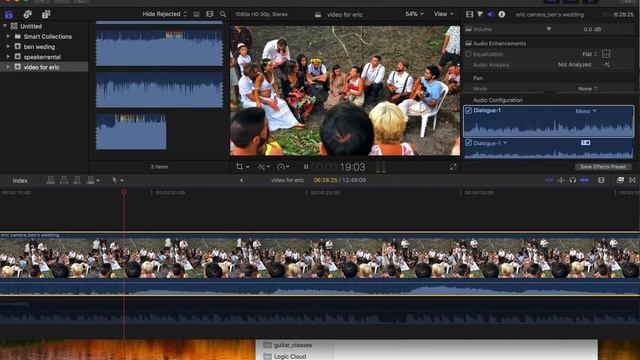The height and width of the screenshot is (360, 640).
Task: Open the retime speed dropdown
Action: point(283,167)
